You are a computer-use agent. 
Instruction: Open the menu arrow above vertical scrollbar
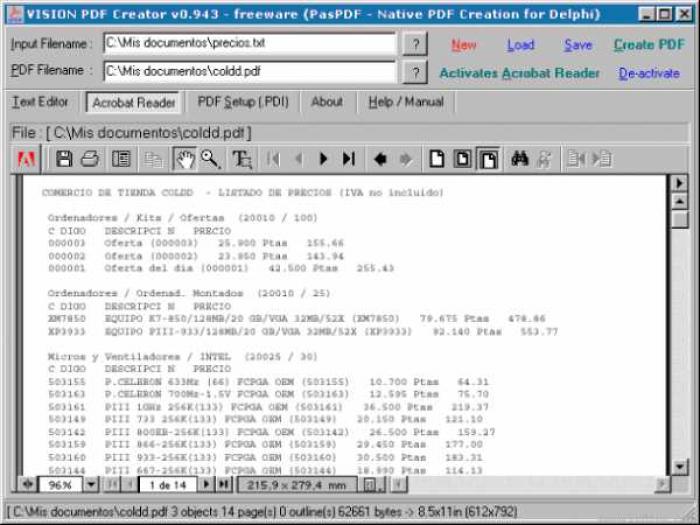click(x=679, y=183)
